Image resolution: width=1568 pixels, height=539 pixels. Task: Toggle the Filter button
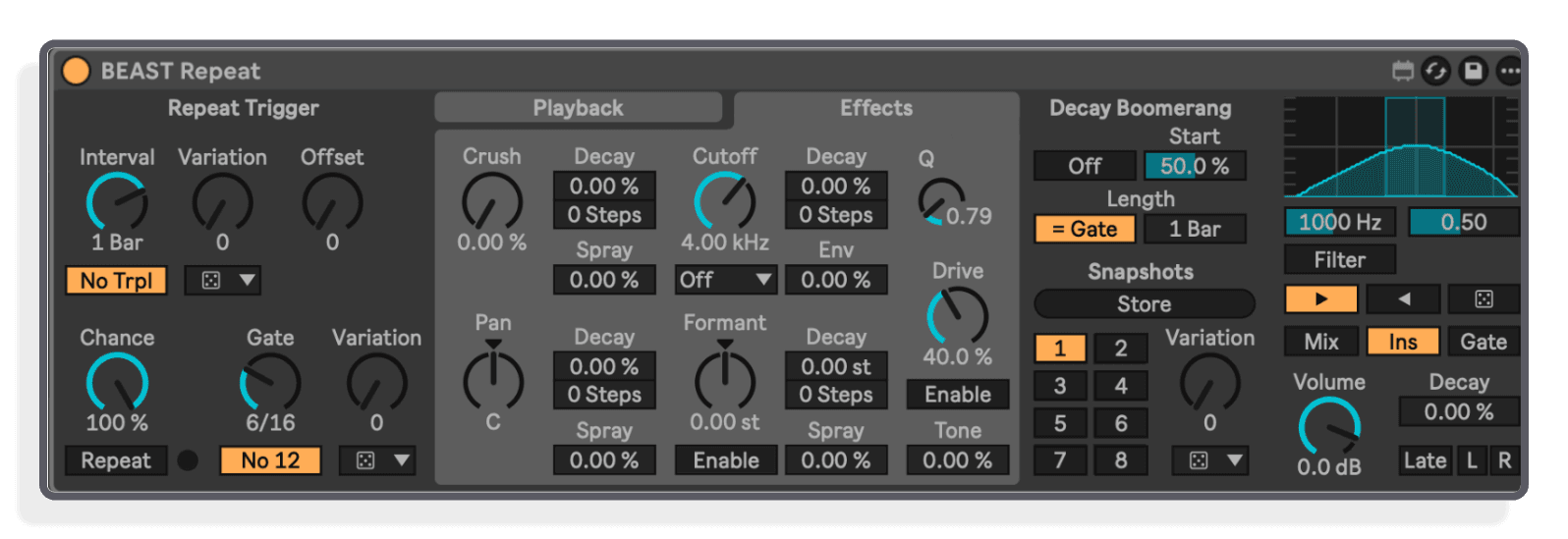pos(1340,260)
